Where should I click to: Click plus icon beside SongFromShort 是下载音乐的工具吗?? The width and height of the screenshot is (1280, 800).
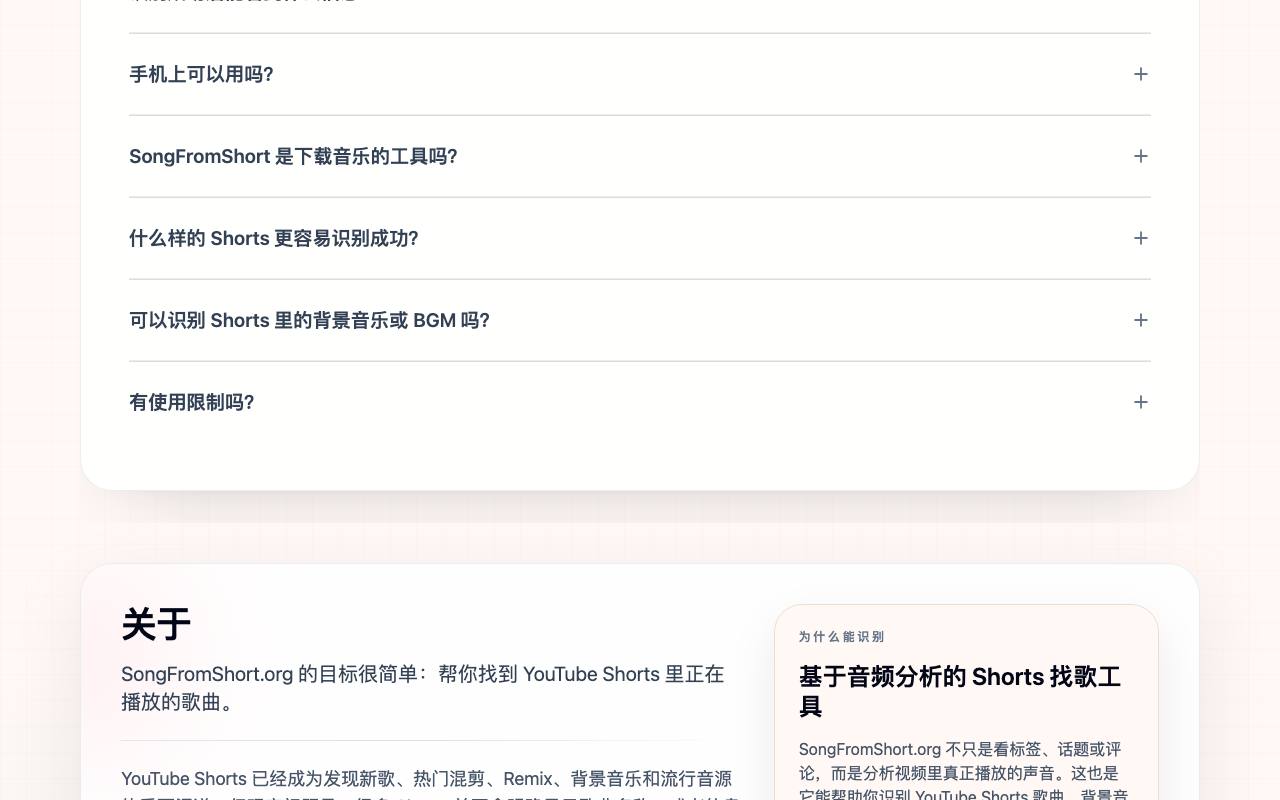coord(1140,156)
